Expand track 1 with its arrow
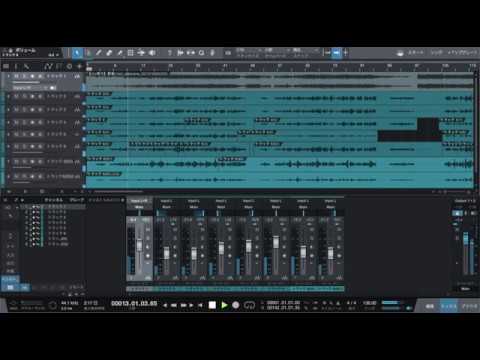The width and height of the screenshot is (480, 360). click(x=8, y=76)
